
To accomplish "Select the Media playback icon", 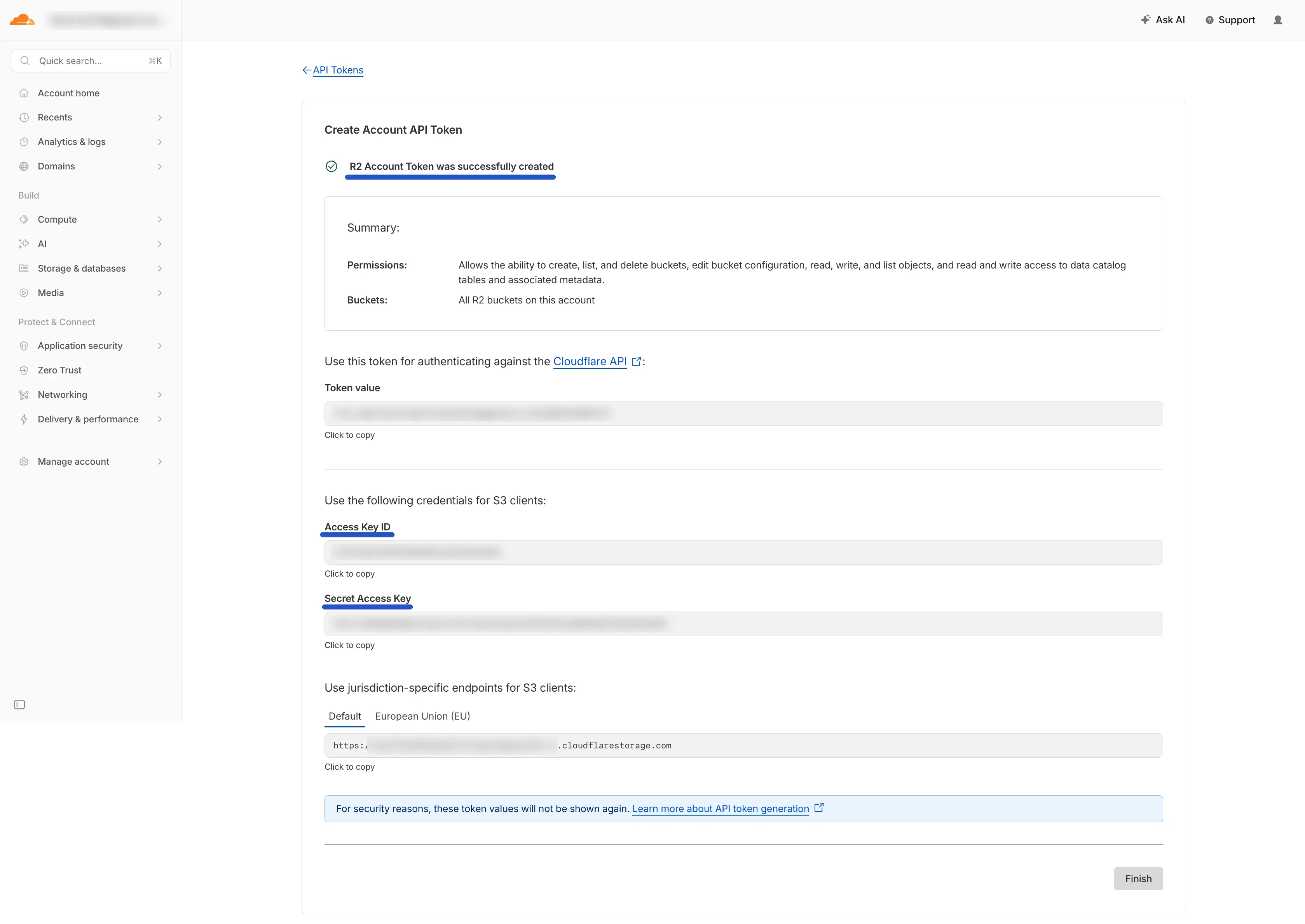I will pos(24,293).
